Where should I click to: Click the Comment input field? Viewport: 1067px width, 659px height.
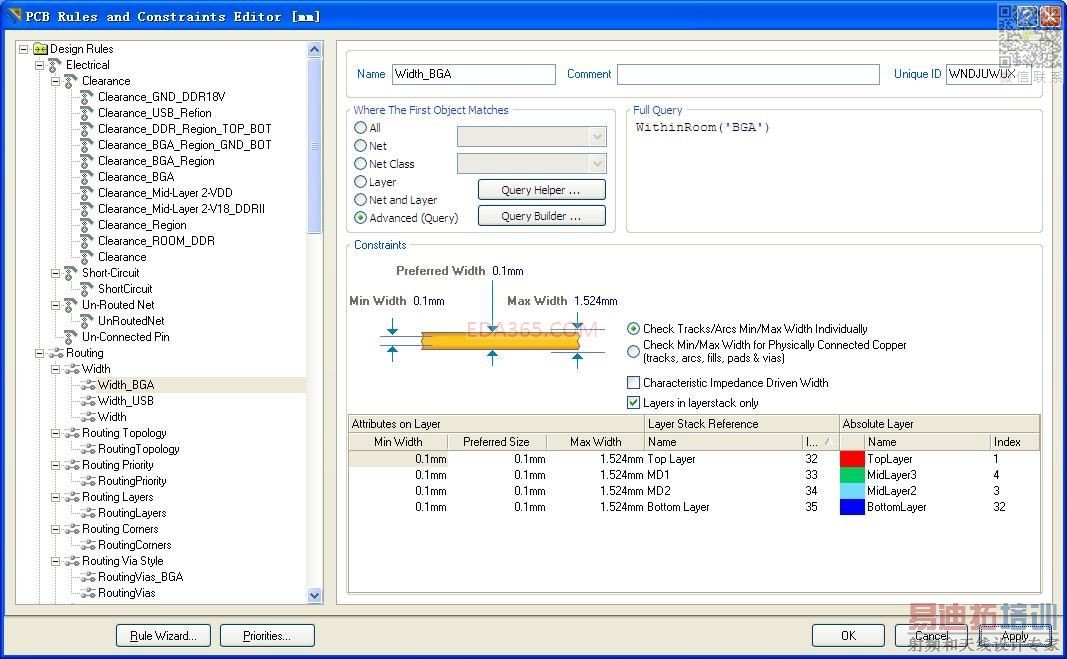pos(749,74)
